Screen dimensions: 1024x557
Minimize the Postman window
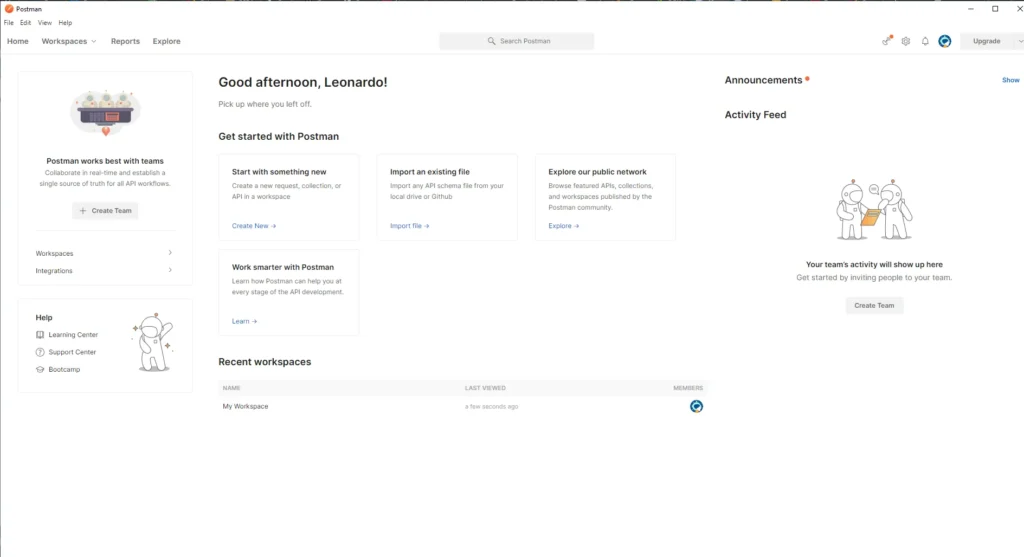pyautogui.click(x=970, y=9)
